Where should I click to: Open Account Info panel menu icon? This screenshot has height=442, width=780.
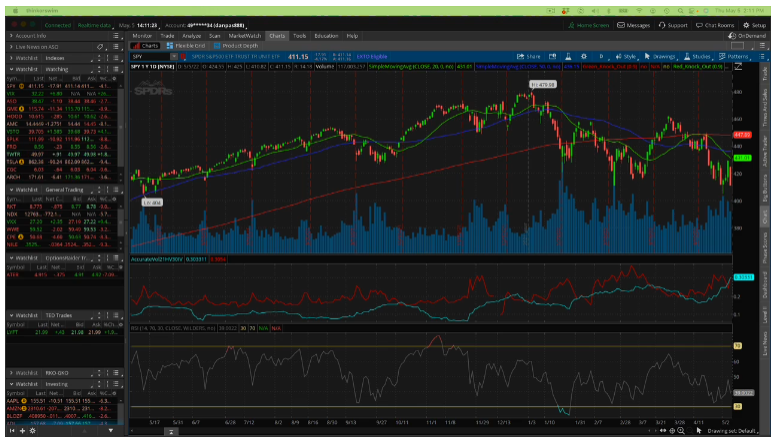pyautogui.click(x=116, y=36)
